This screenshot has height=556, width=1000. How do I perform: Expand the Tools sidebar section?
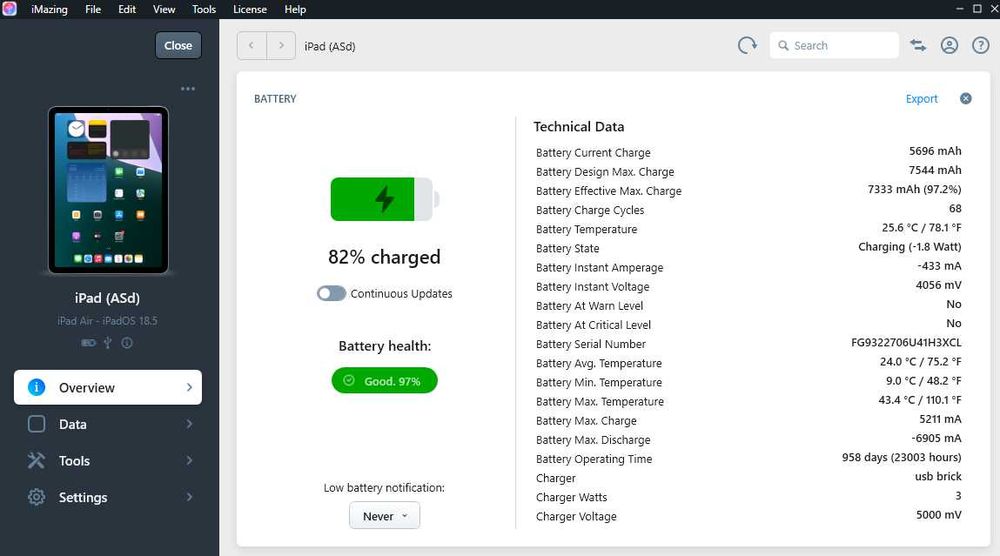tap(108, 461)
